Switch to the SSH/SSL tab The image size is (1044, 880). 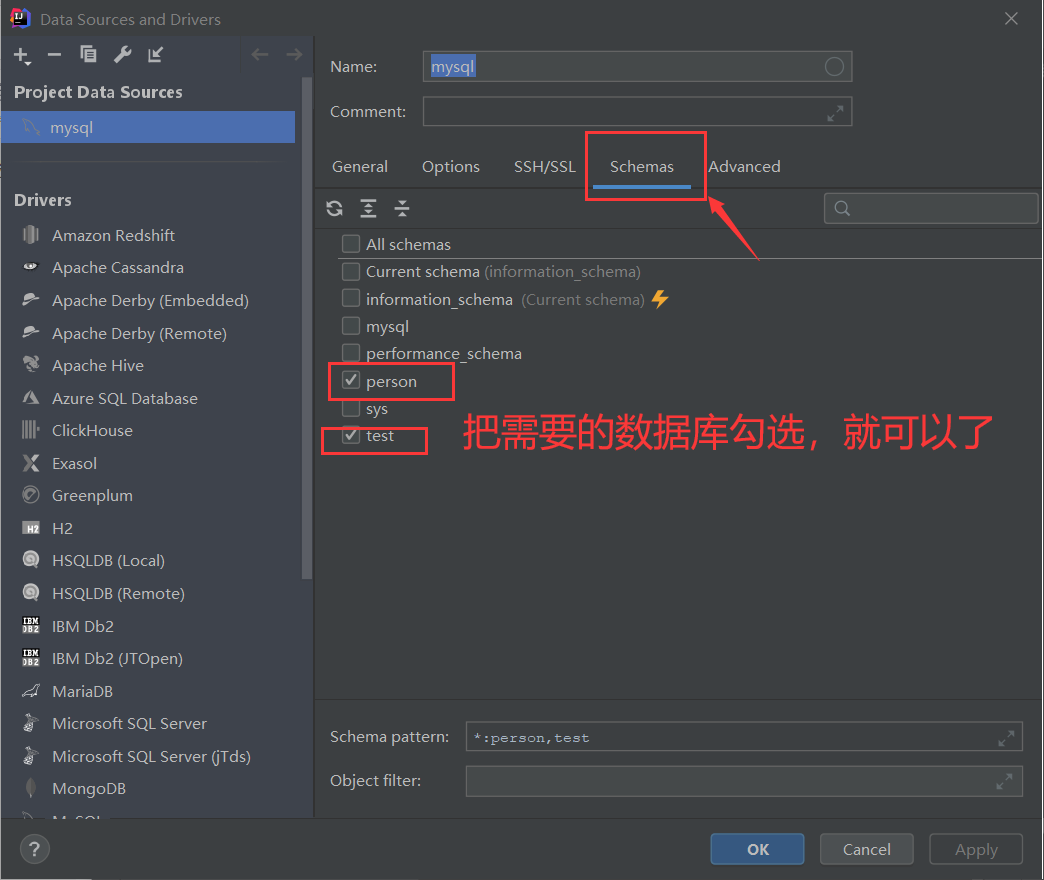(545, 166)
